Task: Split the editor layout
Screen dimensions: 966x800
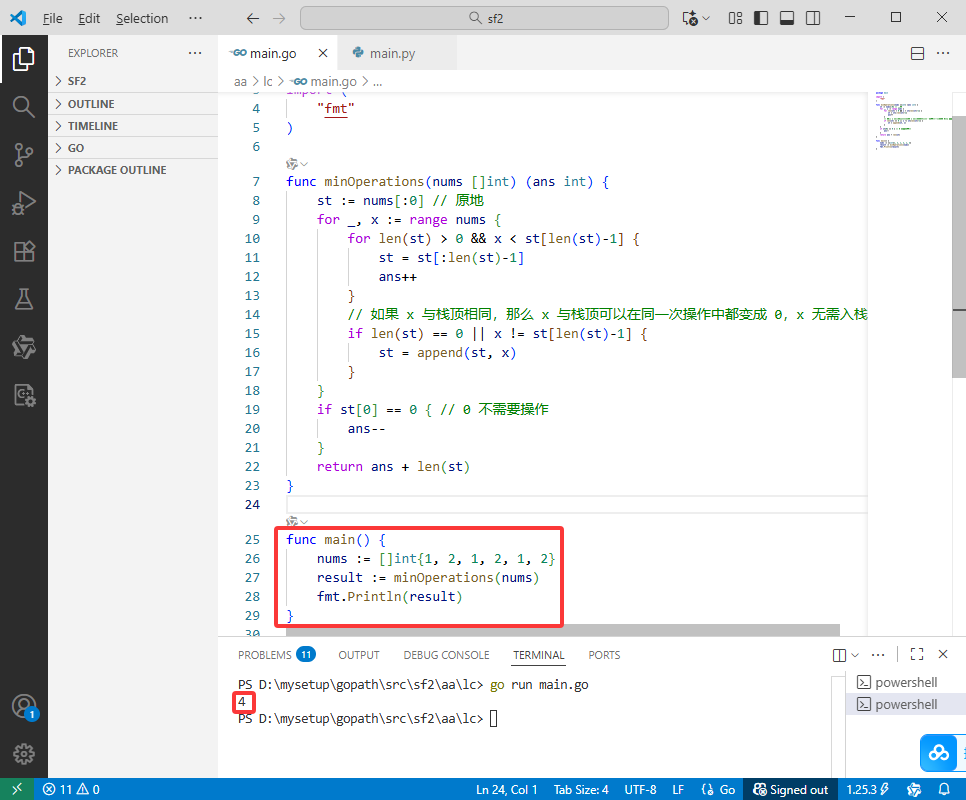Action: (x=917, y=54)
